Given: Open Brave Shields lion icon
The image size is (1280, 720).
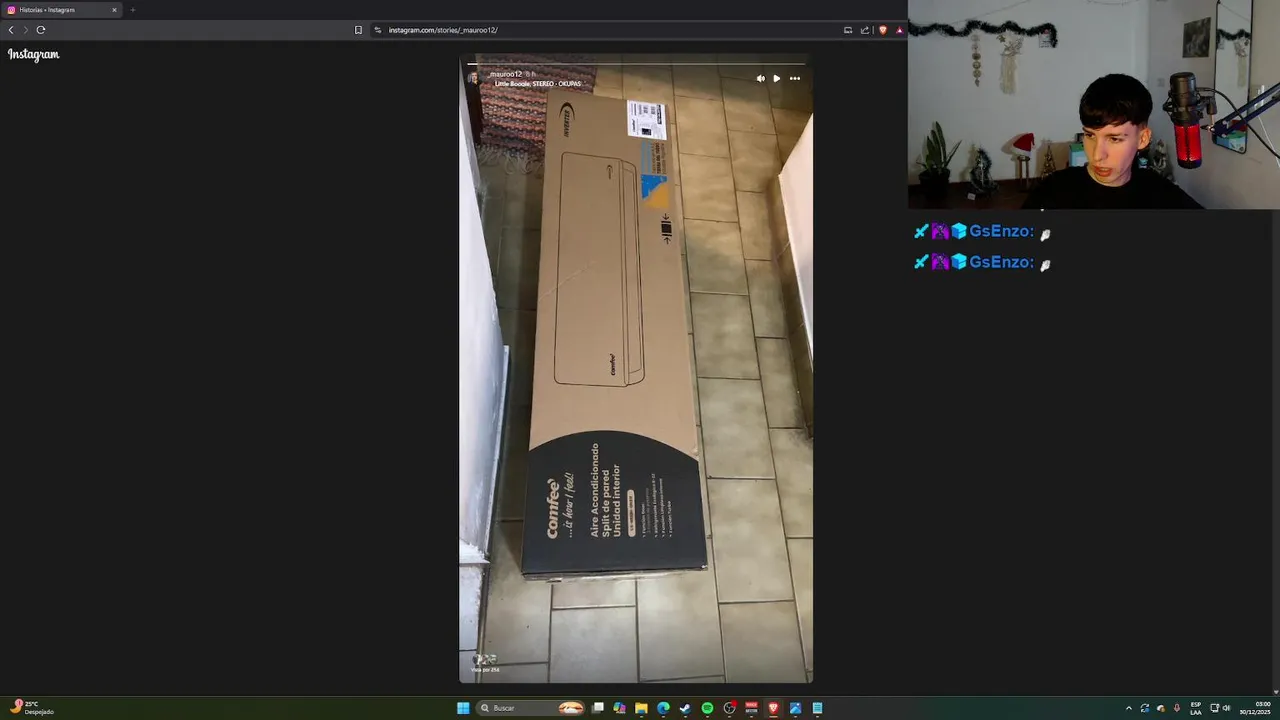Looking at the screenshot, I should point(882,30).
